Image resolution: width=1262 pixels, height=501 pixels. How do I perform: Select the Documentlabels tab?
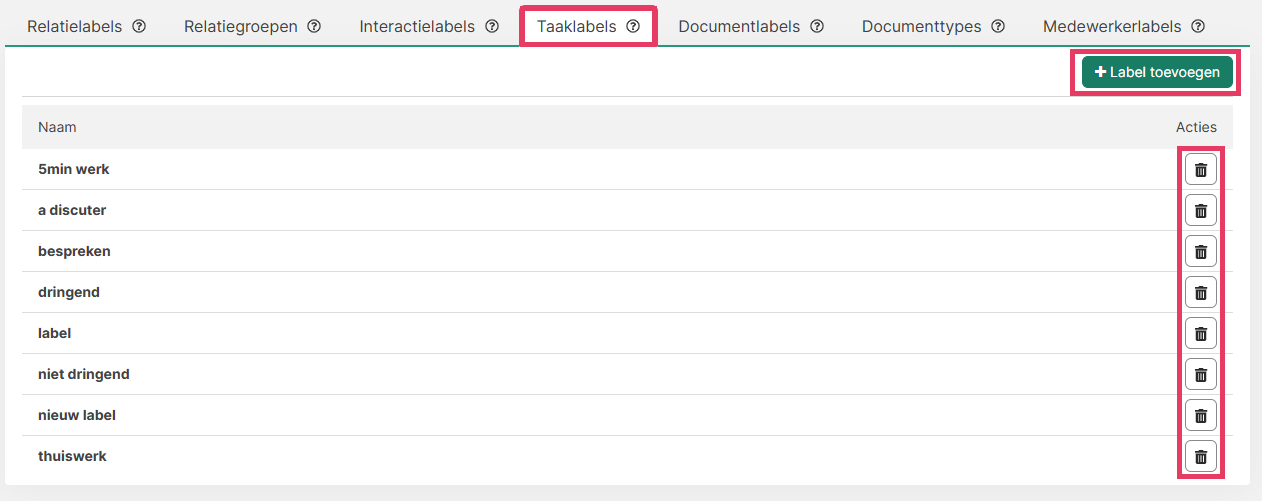[x=739, y=27]
